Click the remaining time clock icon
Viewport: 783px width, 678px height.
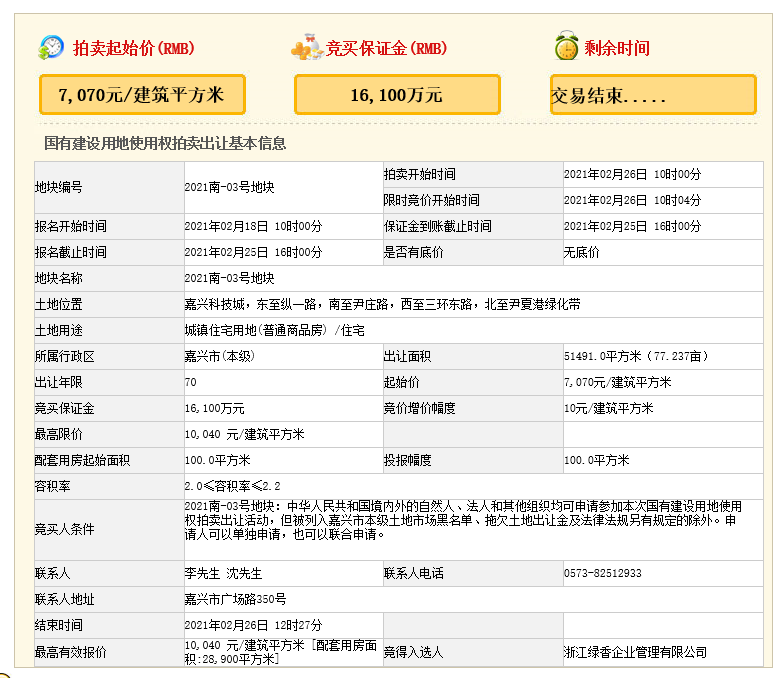[x=566, y=47]
